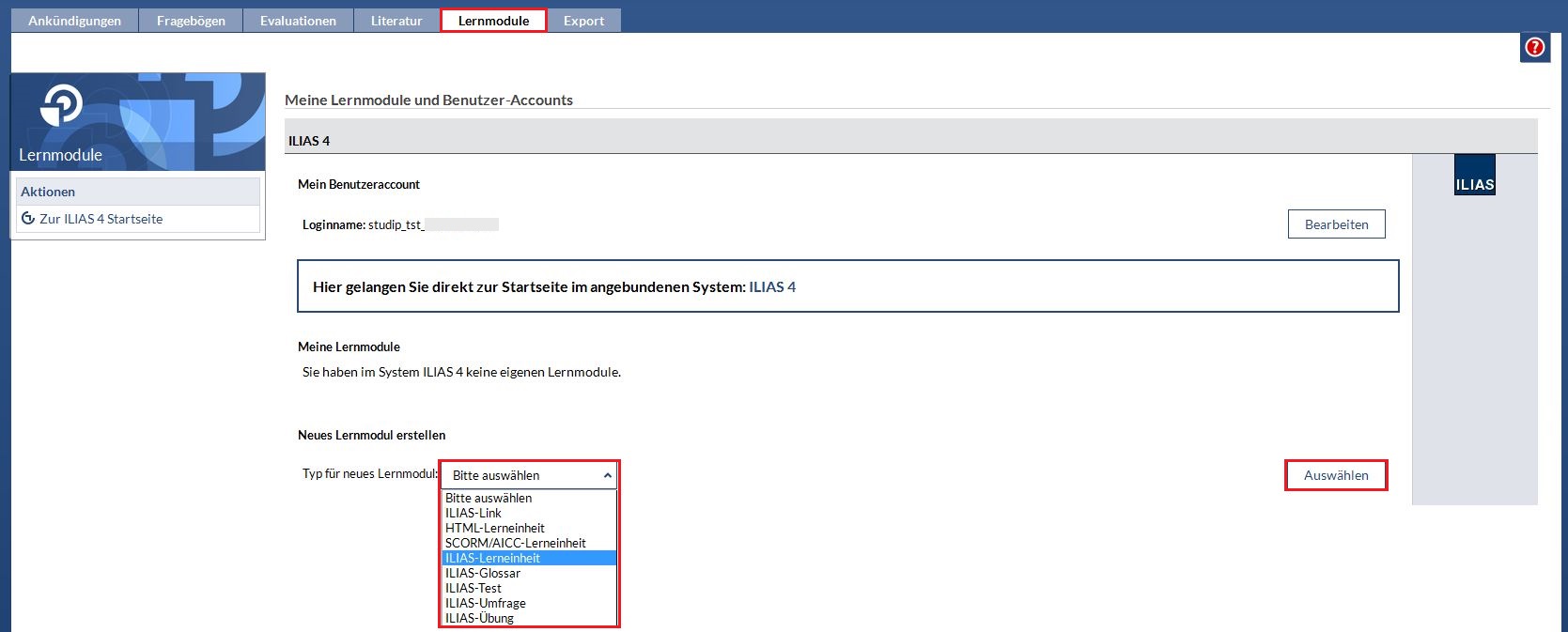
Task: Click the ILIAS logo image
Action: coord(1474,176)
